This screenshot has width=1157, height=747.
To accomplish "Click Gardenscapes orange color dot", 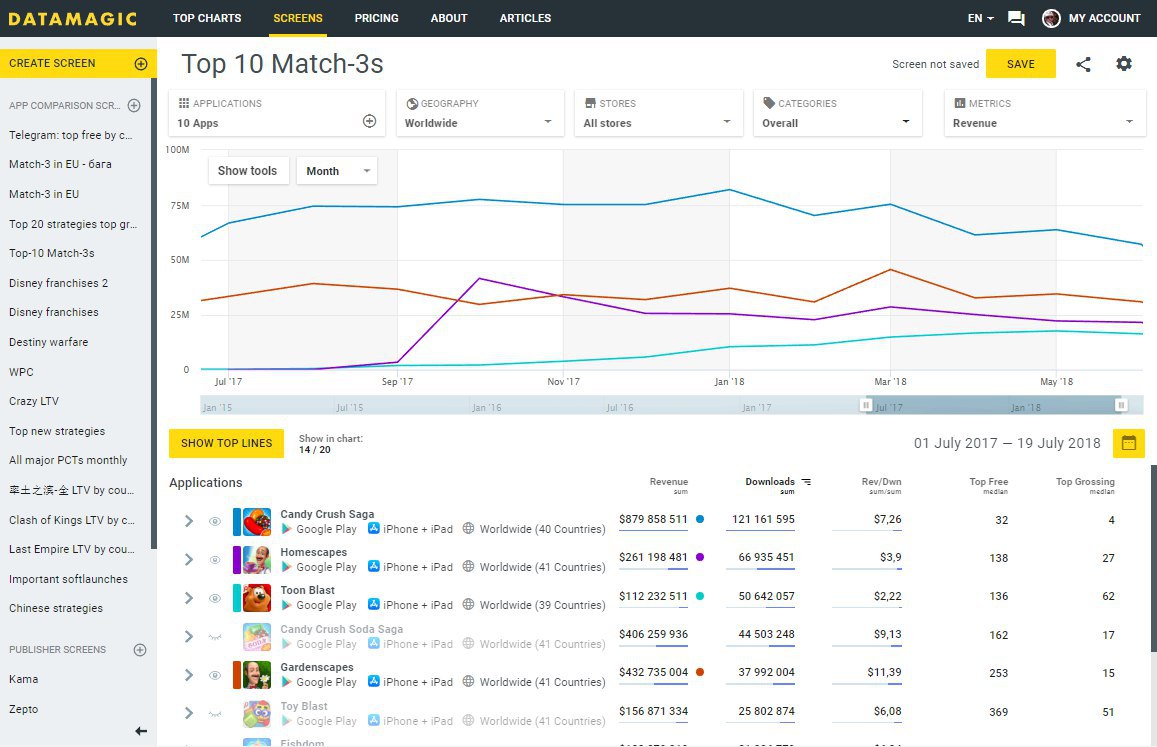I will (x=700, y=673).
